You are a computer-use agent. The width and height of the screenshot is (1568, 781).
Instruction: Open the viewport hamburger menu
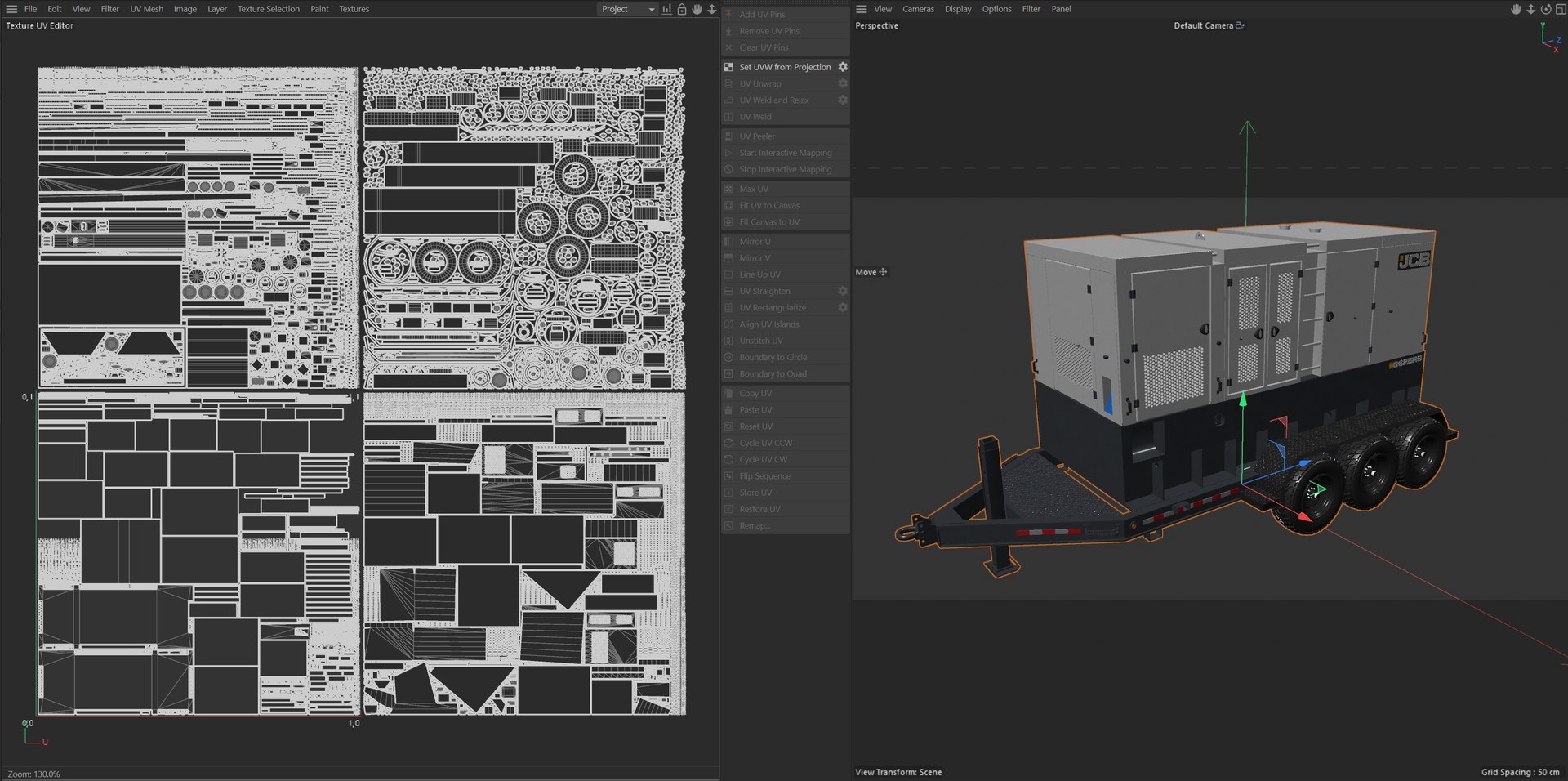(x=862, y=9)
